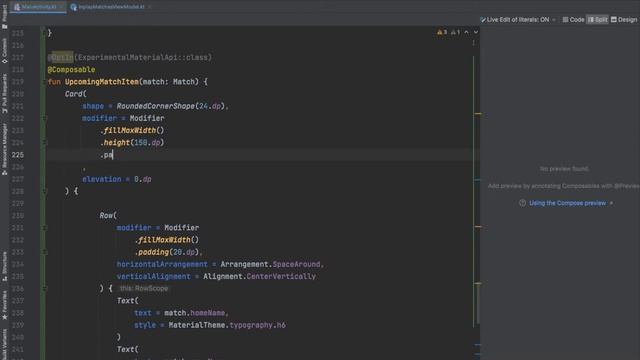Viewport: 640px width, 360px height.
Task: Click the editor vertical scrollbar
Action: pyautogui.click(x=477, y=304)
